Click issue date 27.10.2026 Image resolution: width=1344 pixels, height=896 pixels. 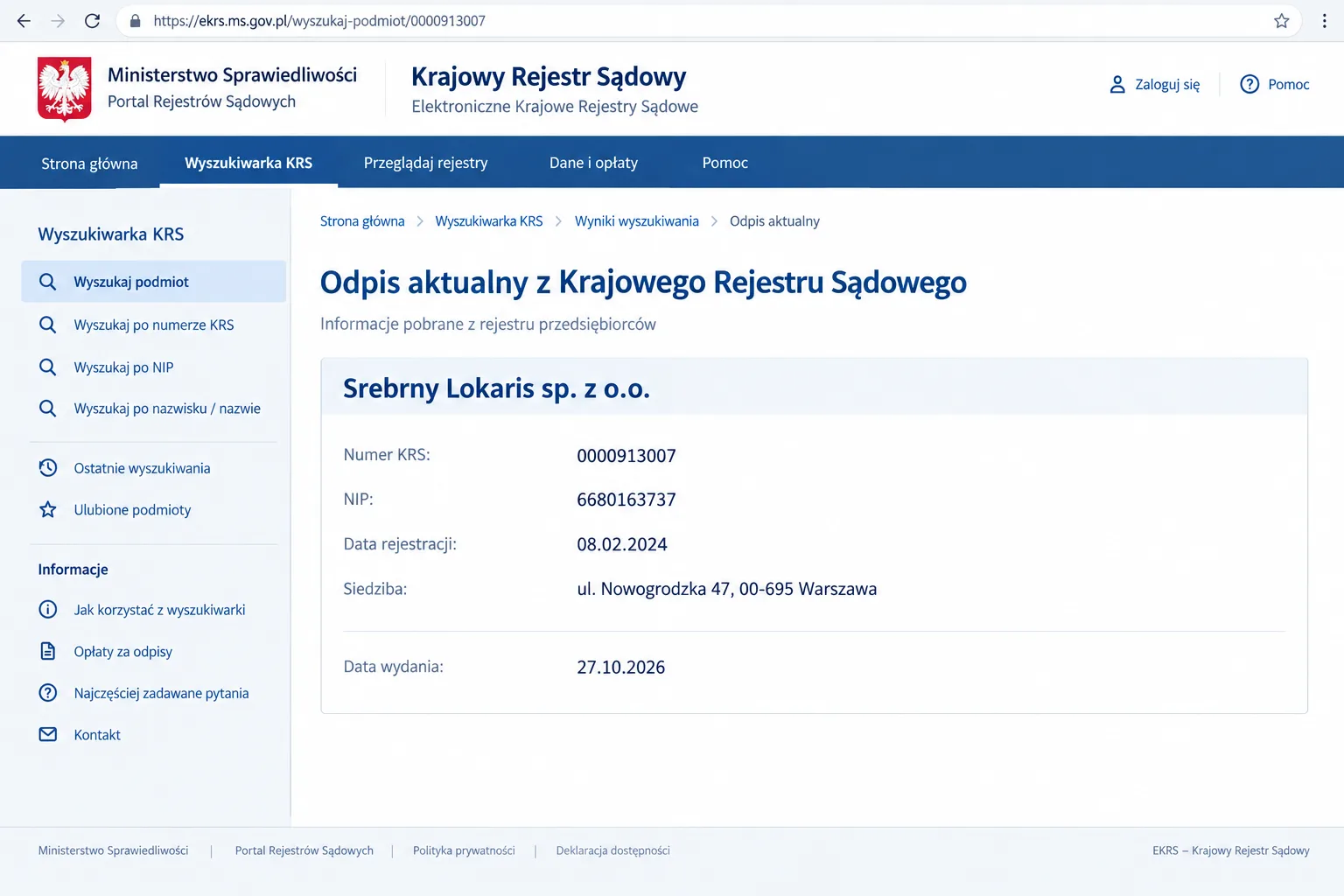[x=621, y=668]
